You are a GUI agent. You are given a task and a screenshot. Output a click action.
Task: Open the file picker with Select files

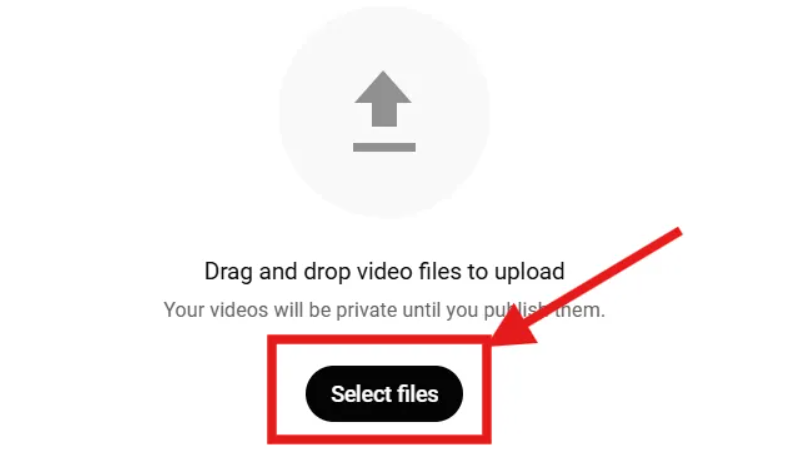coord(384,394)
